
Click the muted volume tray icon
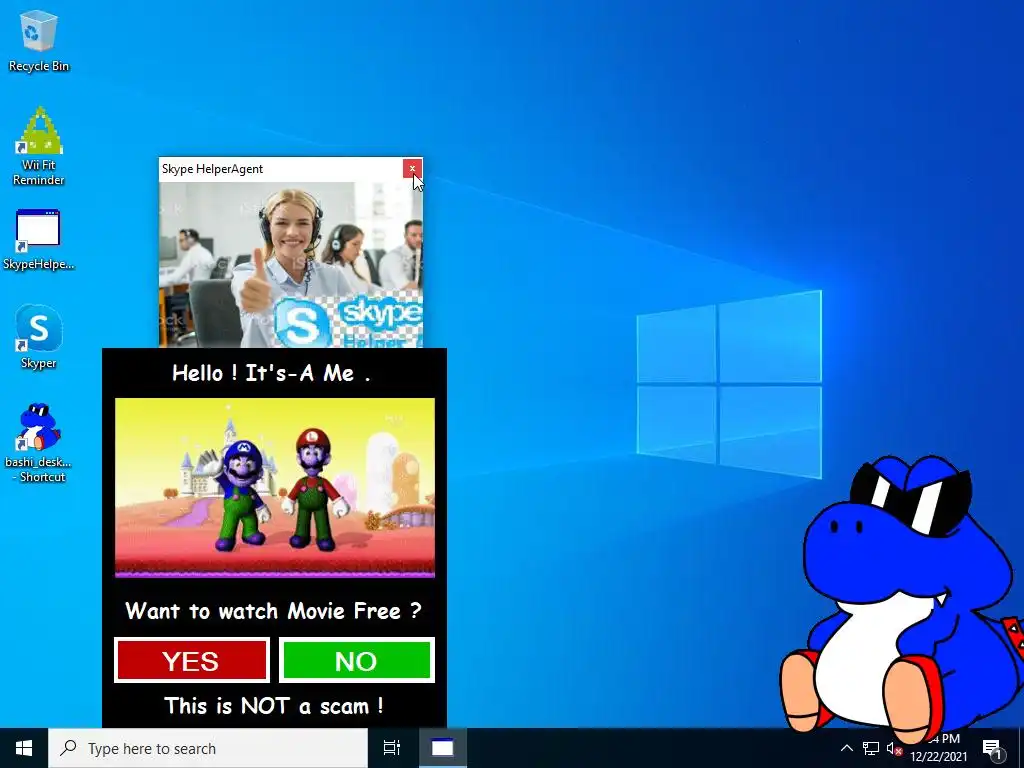894,748
